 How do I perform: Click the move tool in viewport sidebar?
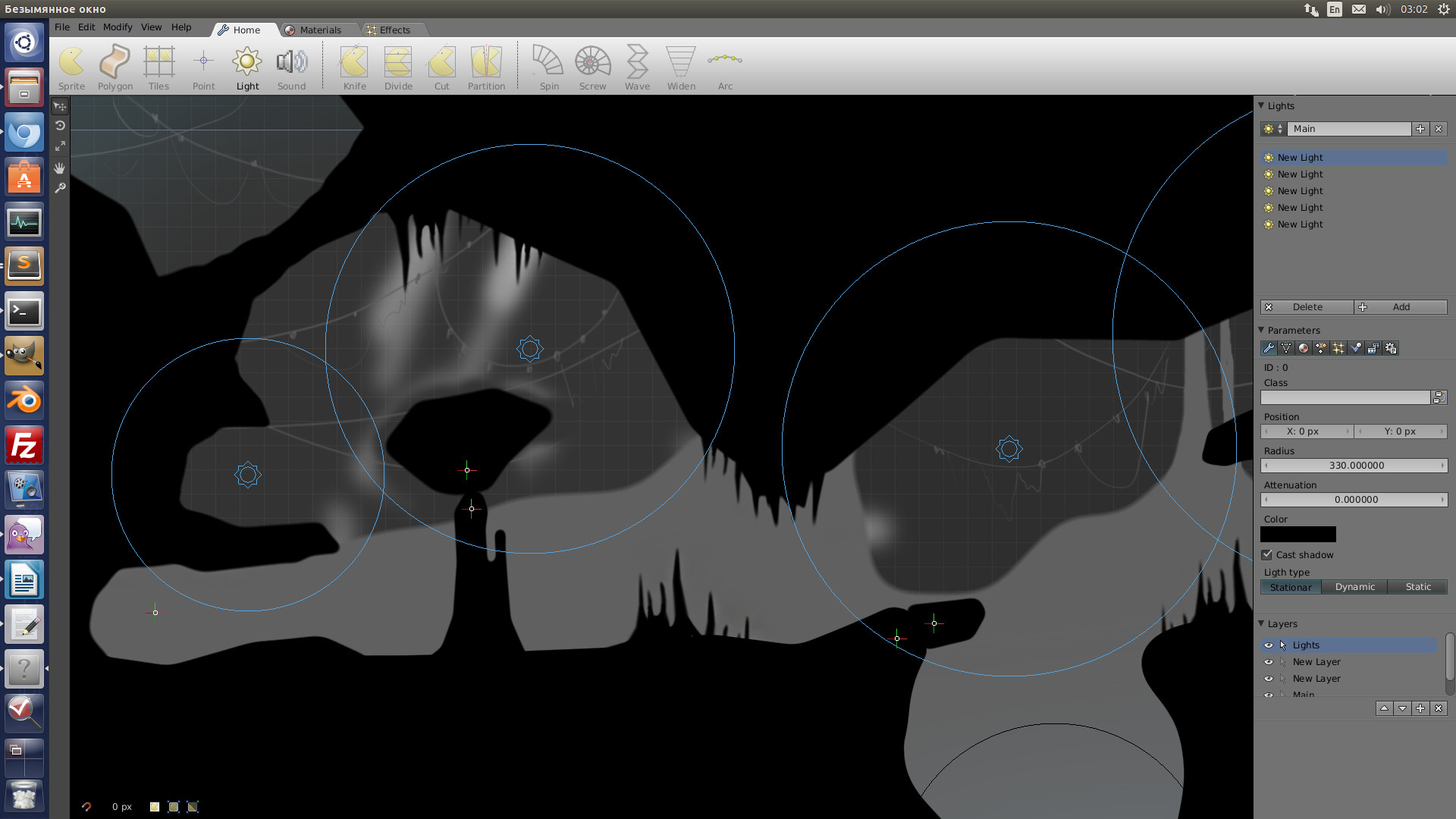pyautogui.click(x=60, y=106)
